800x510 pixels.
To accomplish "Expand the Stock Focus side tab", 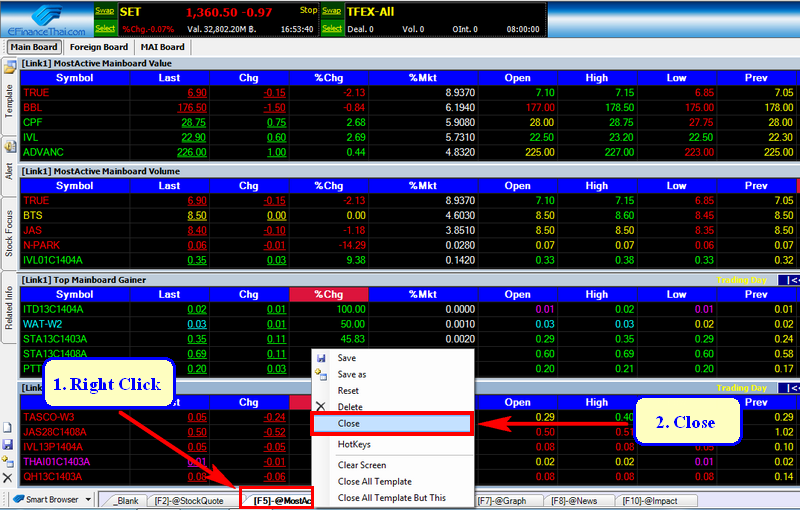I will coord(9,234).
